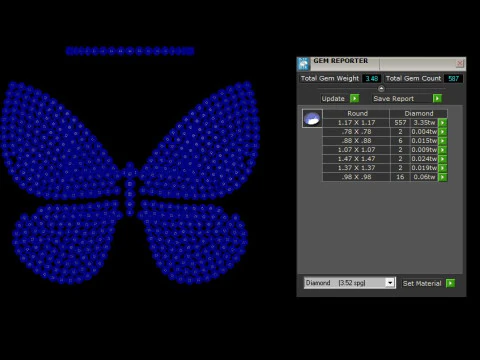Select the 1.47 X 1.47 size cell
480x360 pixels.
(x=356, y=159)
